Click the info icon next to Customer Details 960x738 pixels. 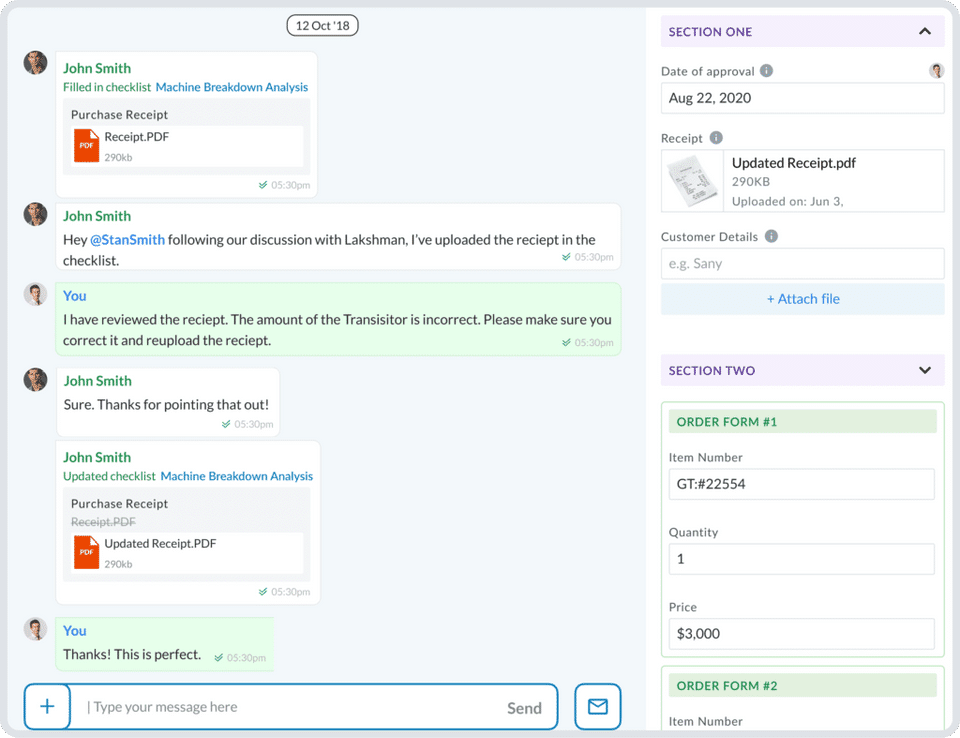[x=771, y=236]
